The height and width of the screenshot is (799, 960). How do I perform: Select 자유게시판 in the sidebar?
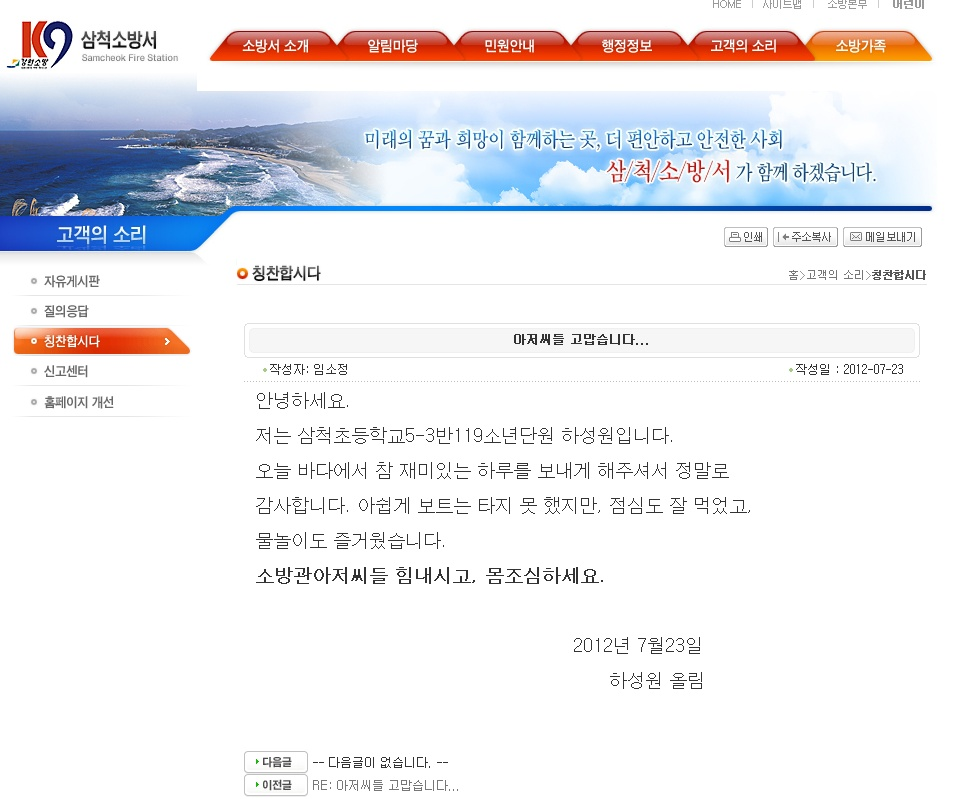pyautogui.click(x=72, y=281)
